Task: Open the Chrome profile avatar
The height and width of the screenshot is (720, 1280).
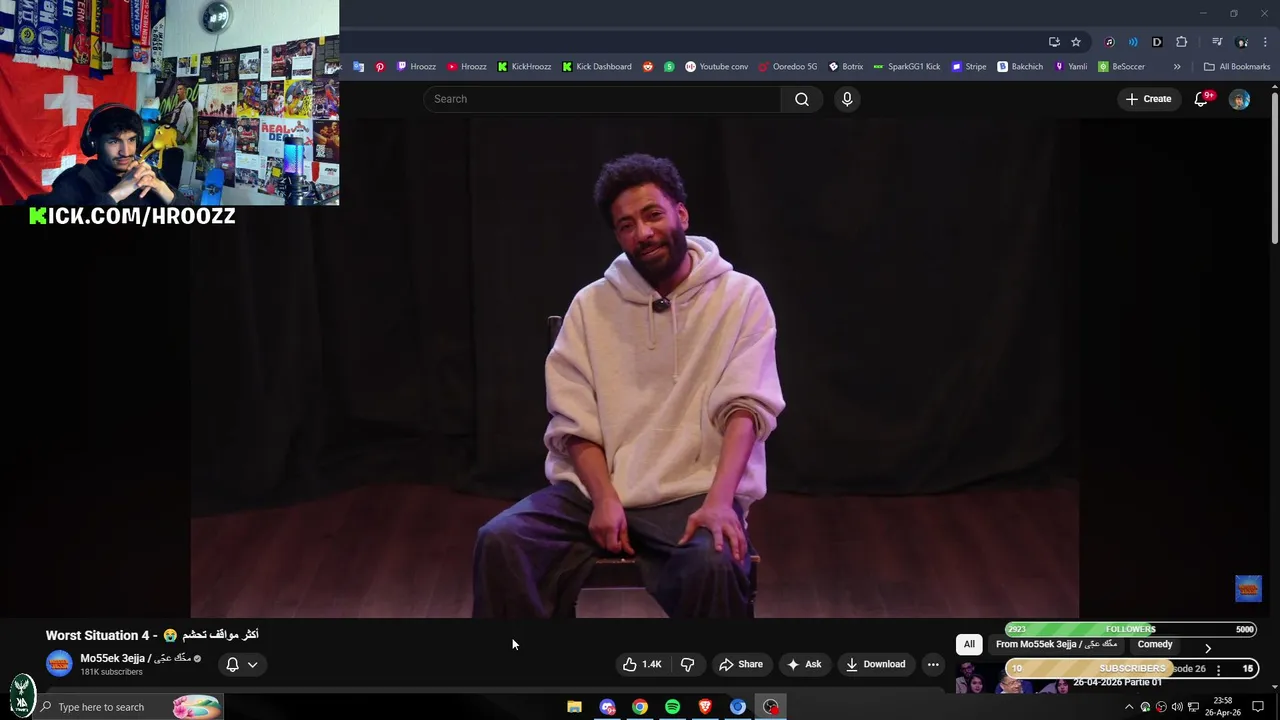Action: [1242, 42]
